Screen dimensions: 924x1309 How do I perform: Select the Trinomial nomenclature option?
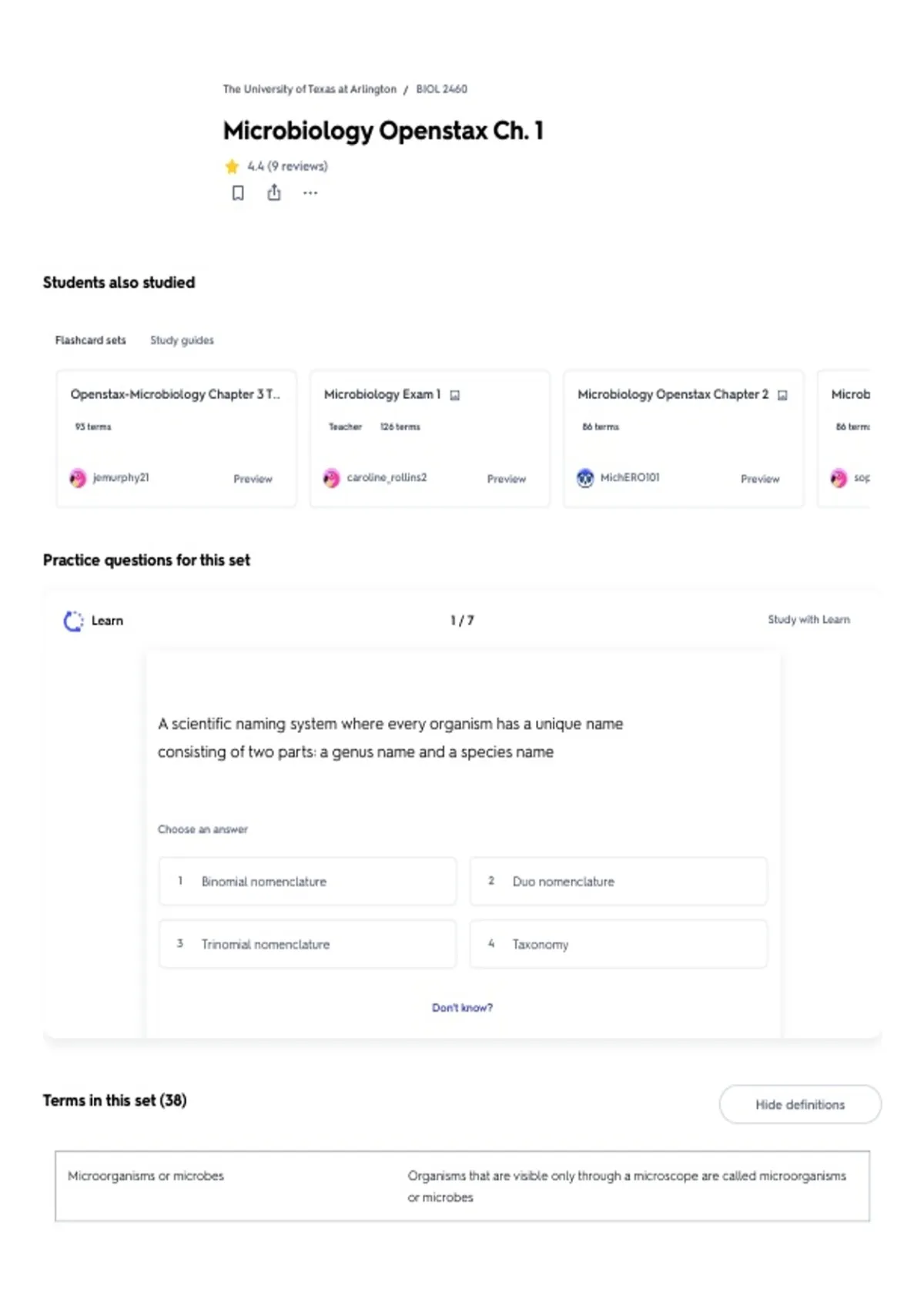[x=307, y=944]
